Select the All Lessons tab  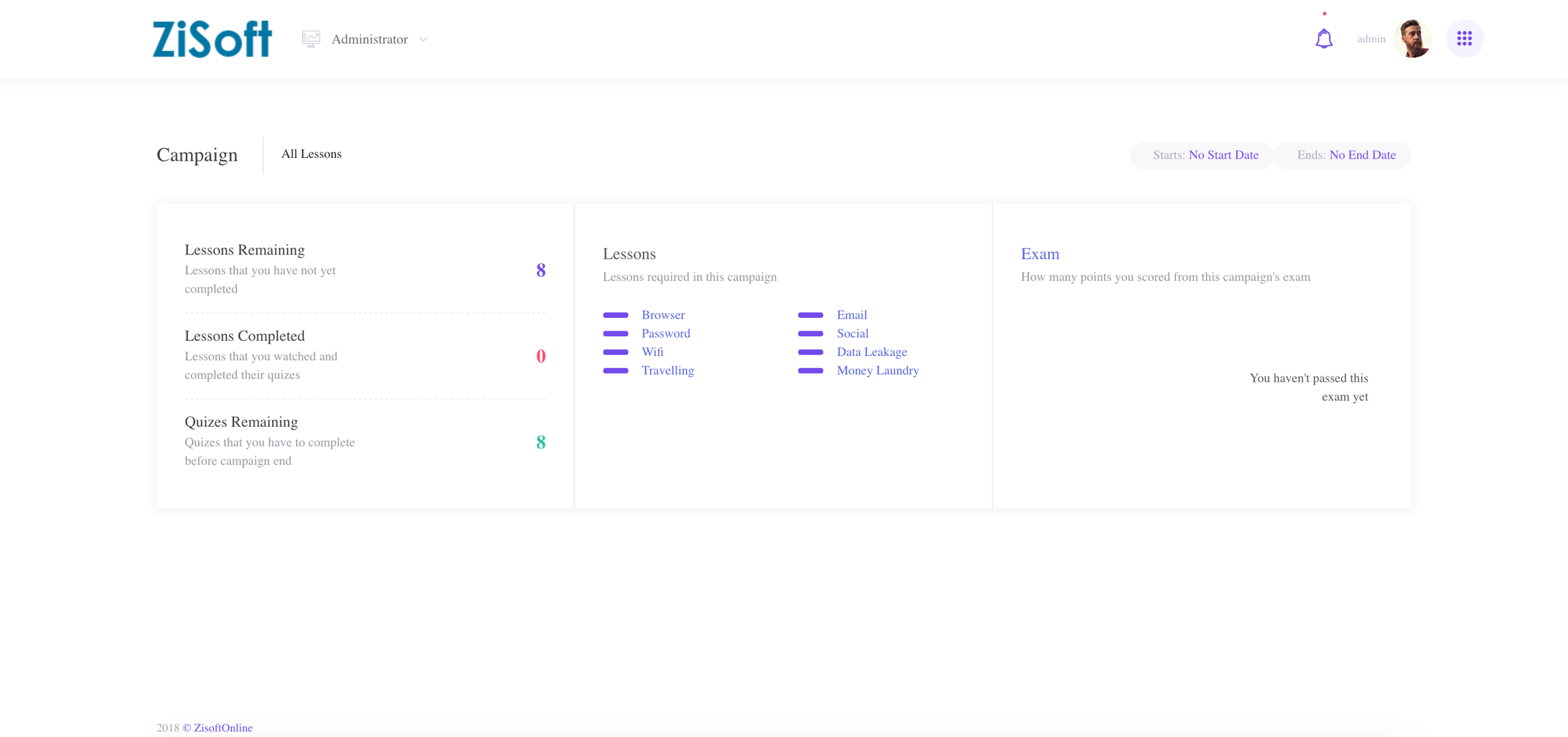click(311, 154)
